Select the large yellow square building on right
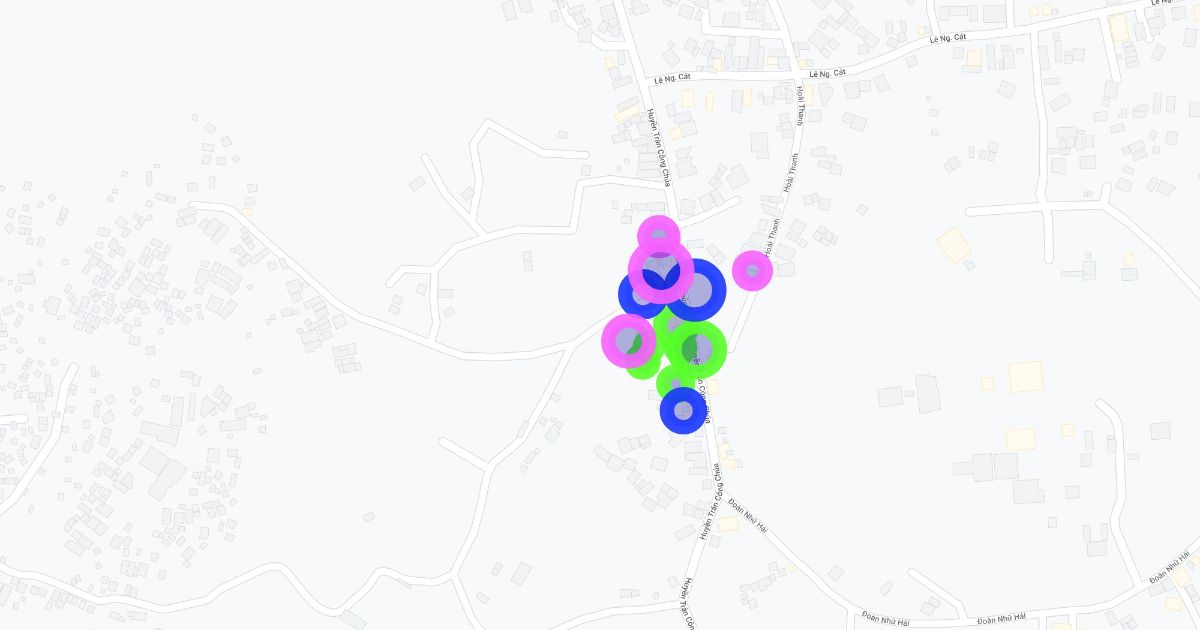Screen dimensions: 1200x630 pyautogui.click(x=1025, y=377)
